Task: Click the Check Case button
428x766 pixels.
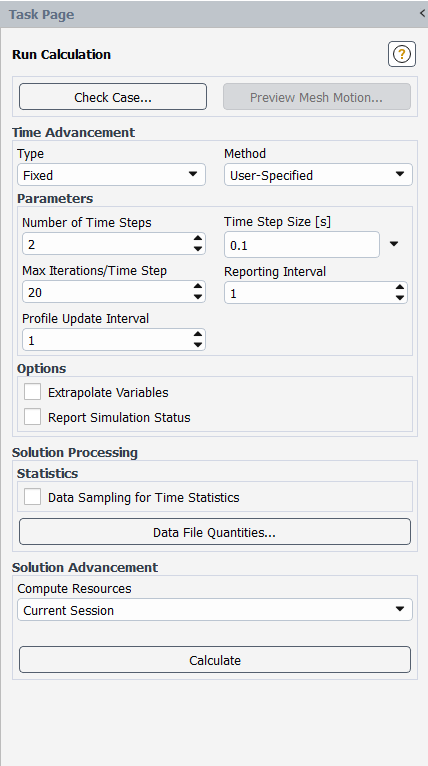Action: point(113,97)
